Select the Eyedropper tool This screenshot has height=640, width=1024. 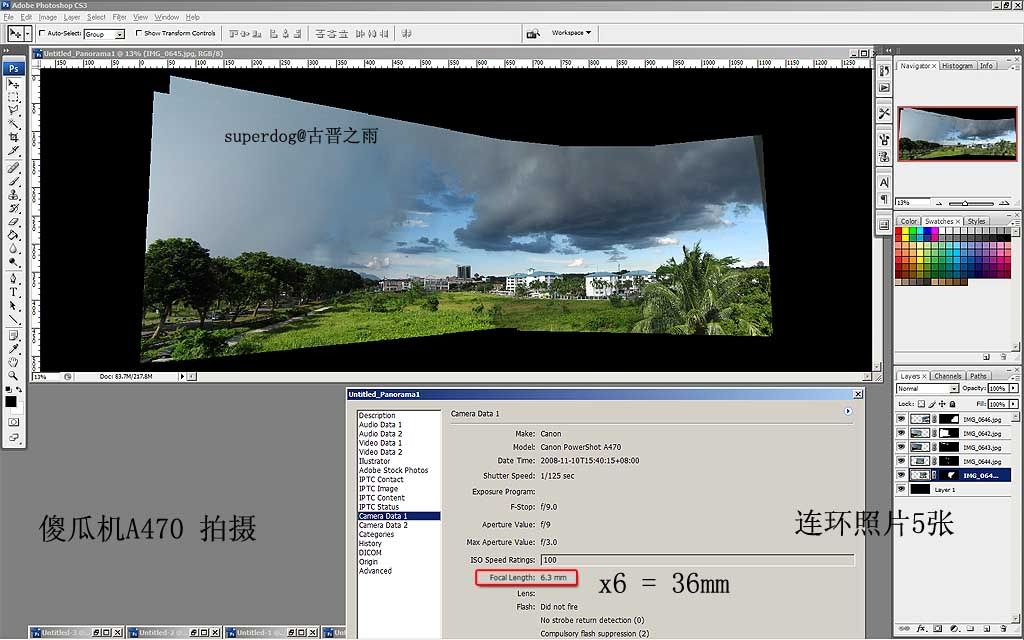click(x=13, y=349)
